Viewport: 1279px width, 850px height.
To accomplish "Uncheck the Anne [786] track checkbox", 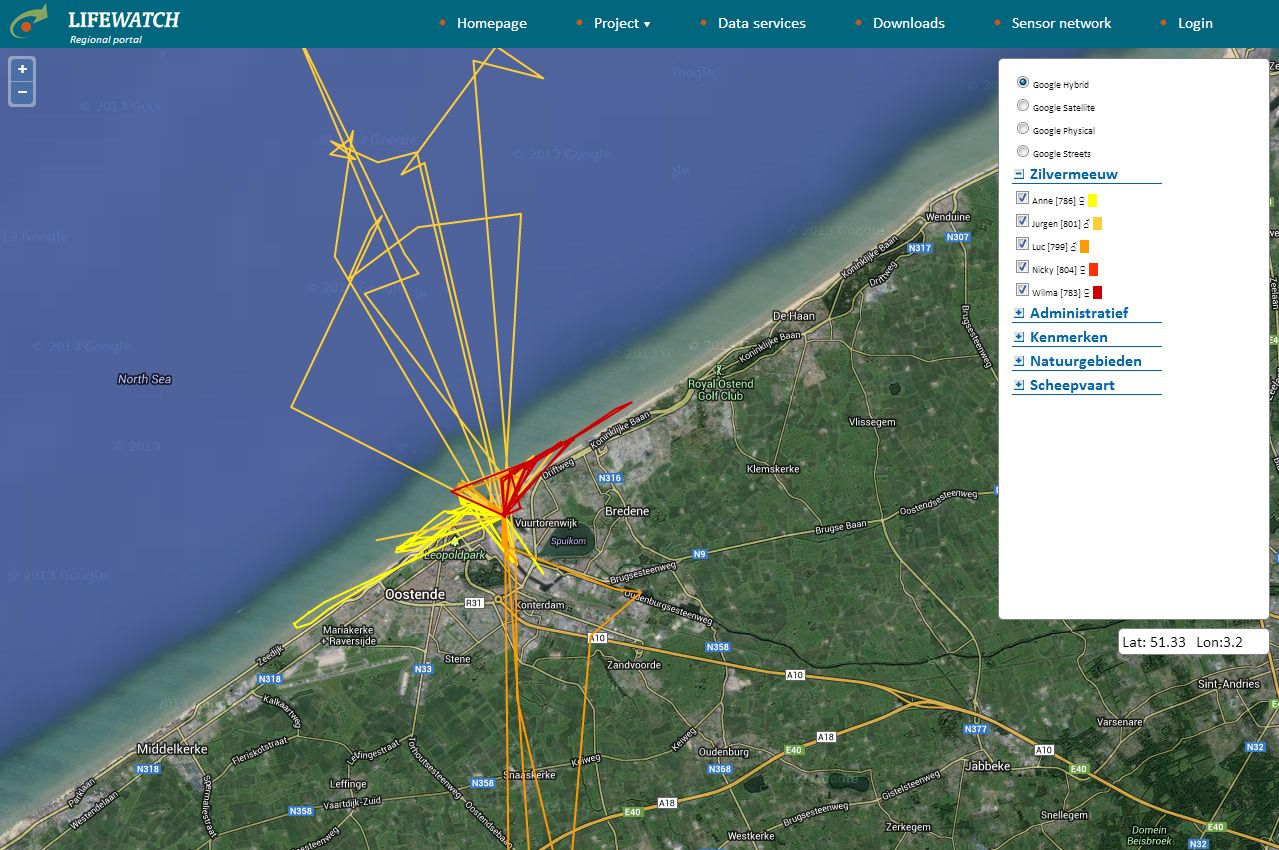I will (1022, 198).
